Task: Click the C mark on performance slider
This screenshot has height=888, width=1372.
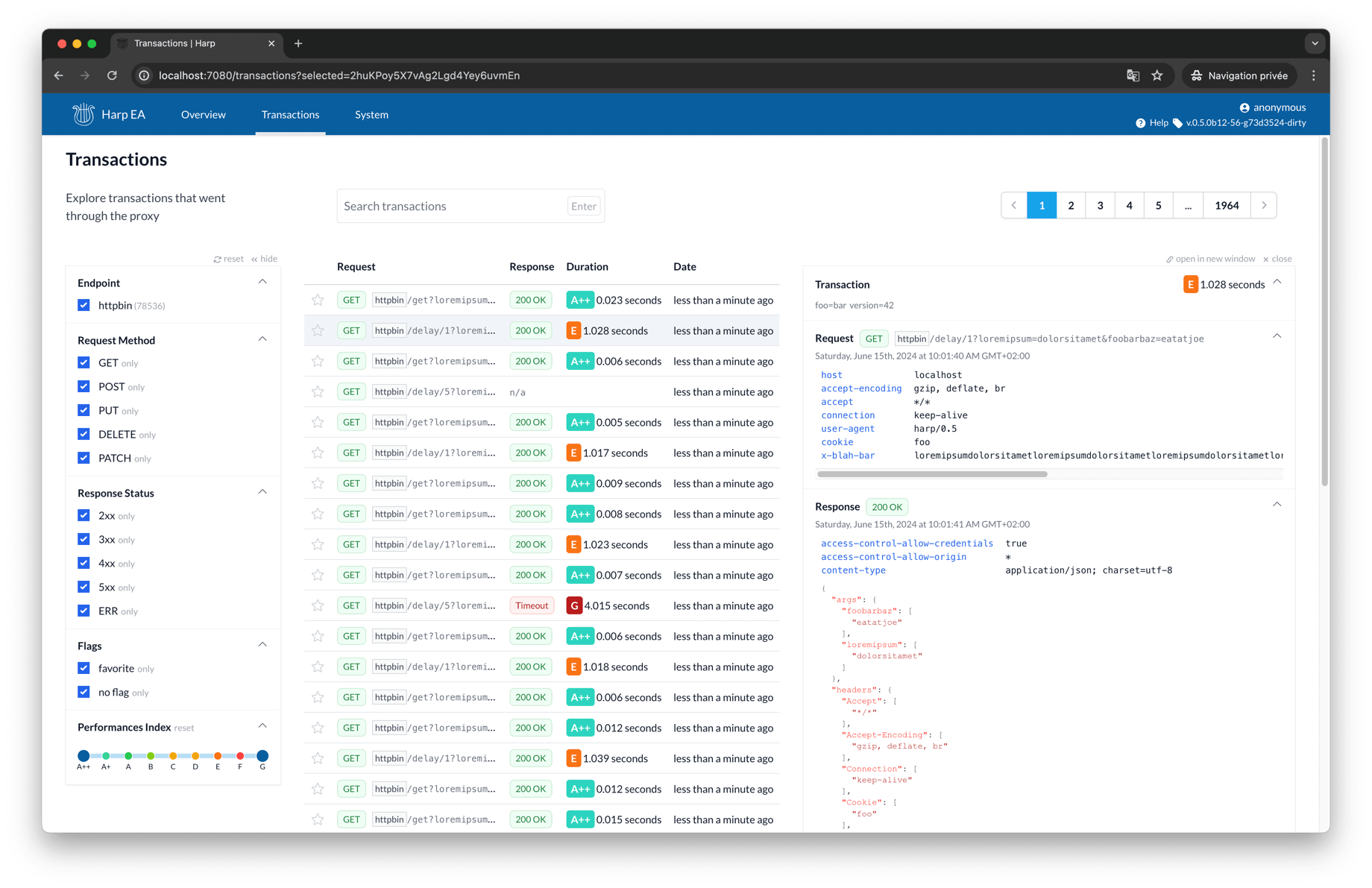Action: (x=173, y=756)
